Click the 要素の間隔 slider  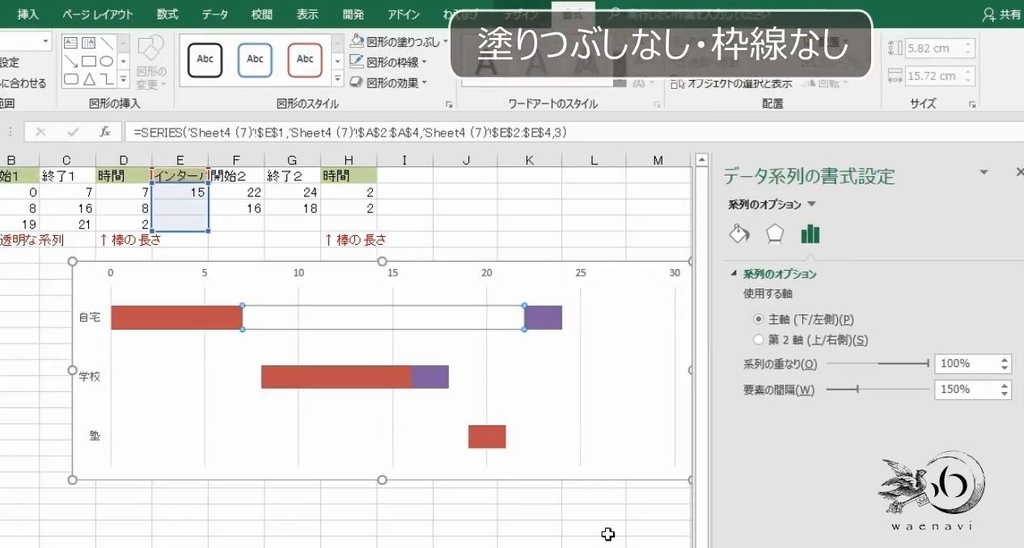click(877, 390)
